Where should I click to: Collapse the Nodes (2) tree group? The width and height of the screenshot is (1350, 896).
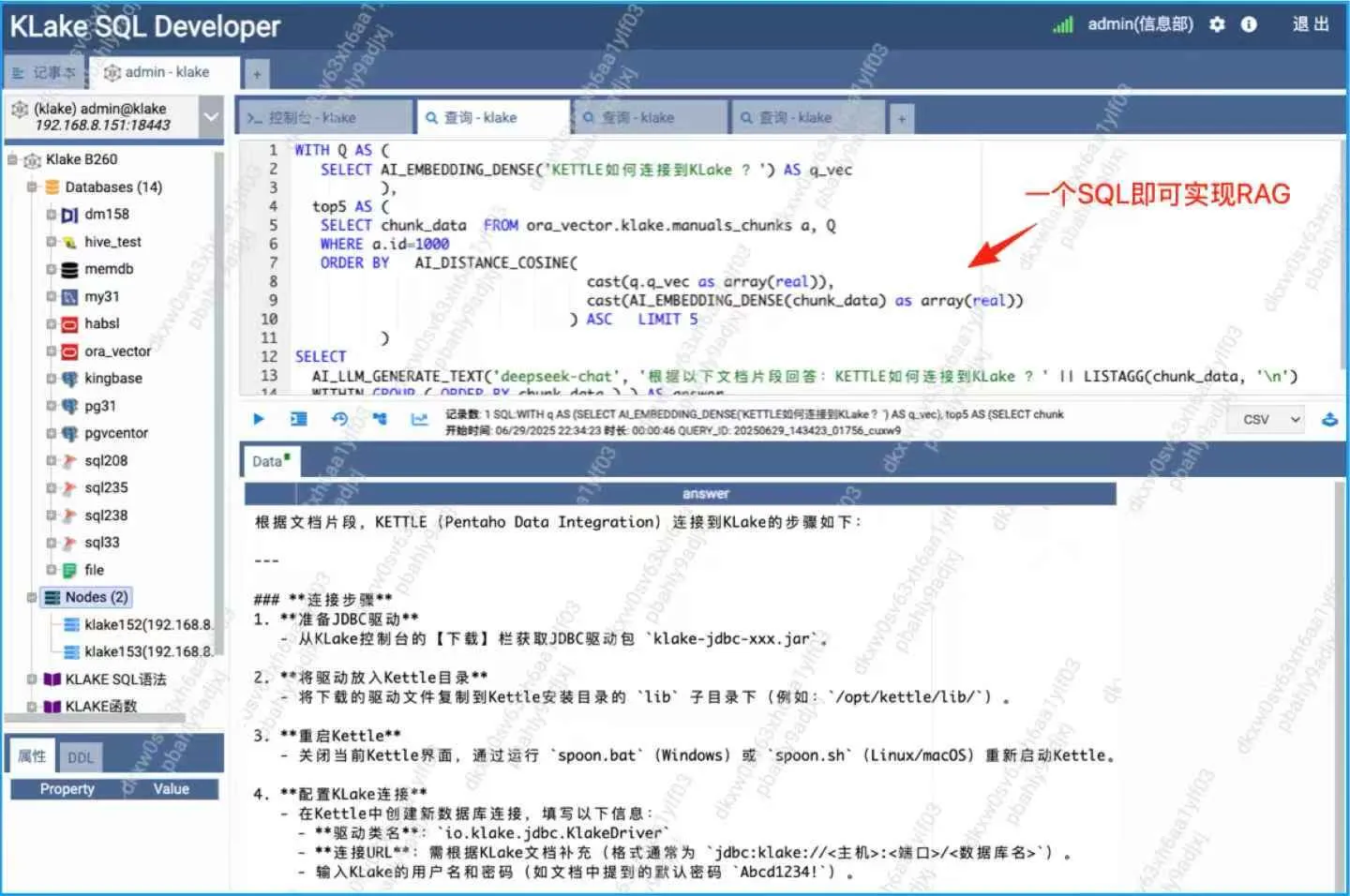pos(32,597)
